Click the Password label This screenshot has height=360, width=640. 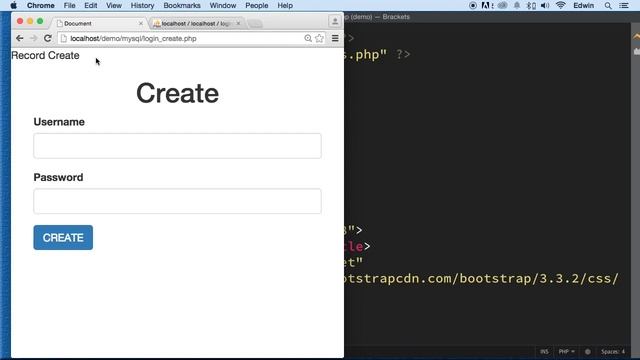point(58,178)
